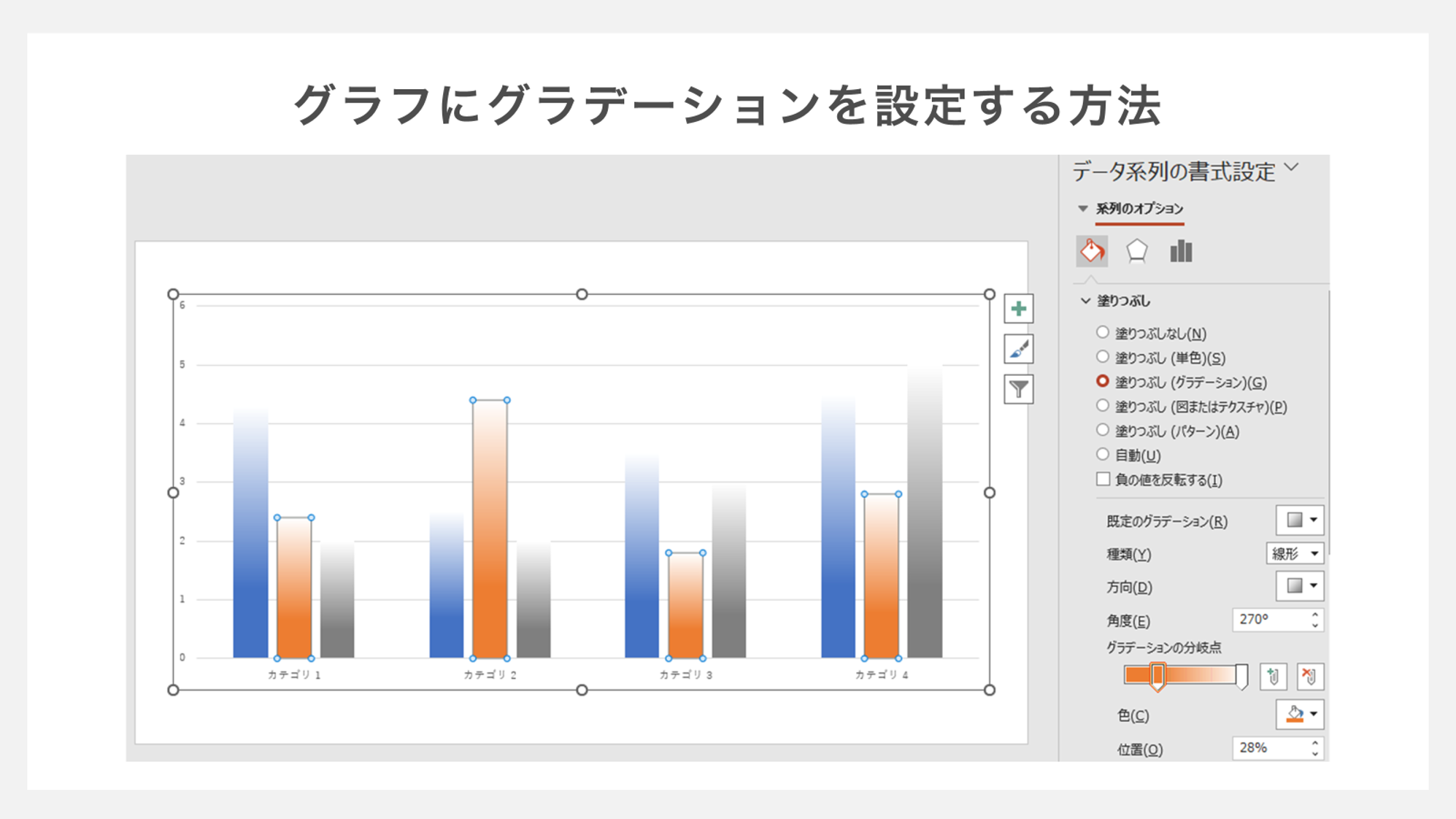Select the orange bar in カテゴリ 2
This screenshot has height=819, width=1456.
pos(490,529)
